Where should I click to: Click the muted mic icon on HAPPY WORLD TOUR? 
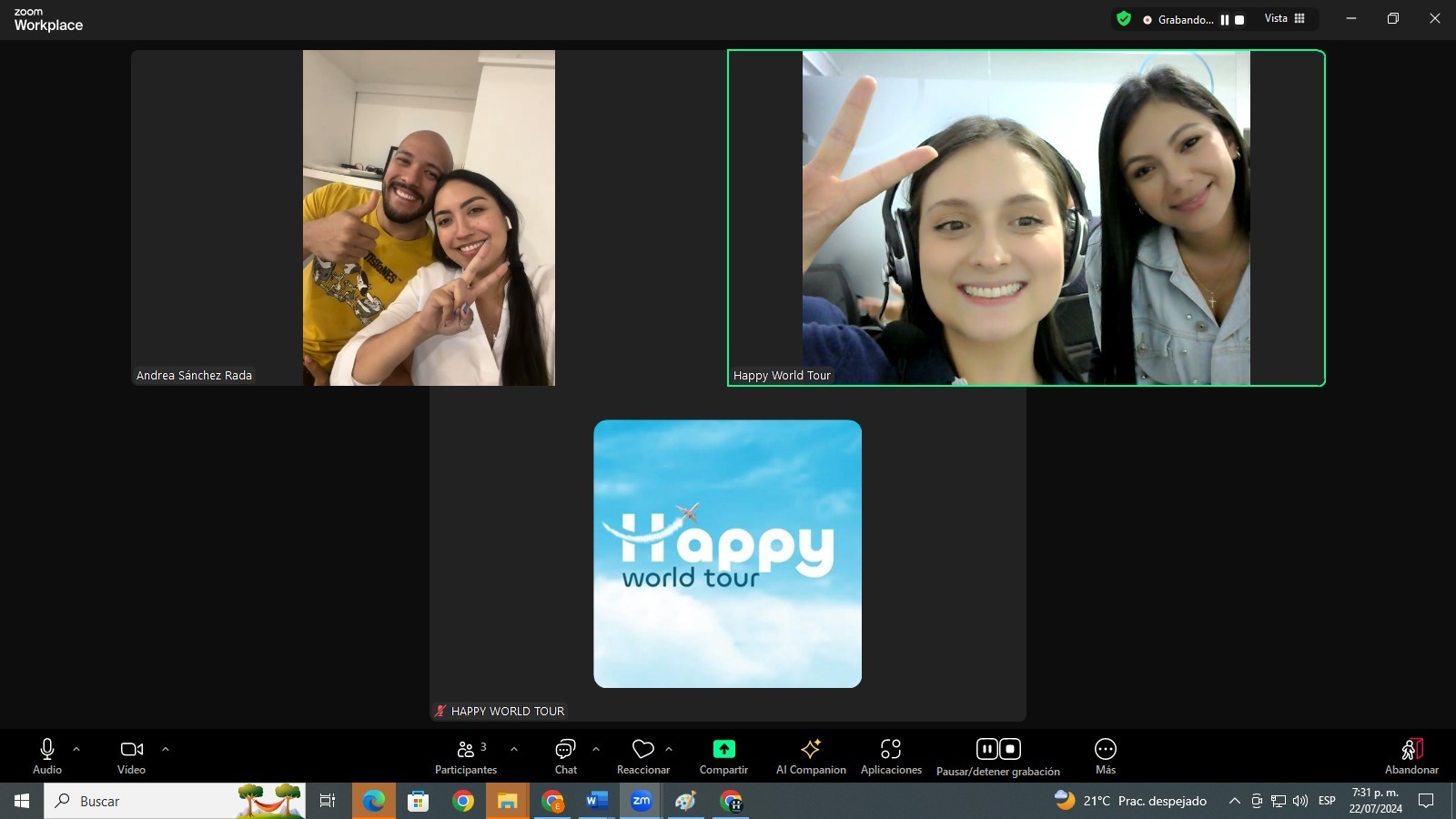[x=440, y=711]
